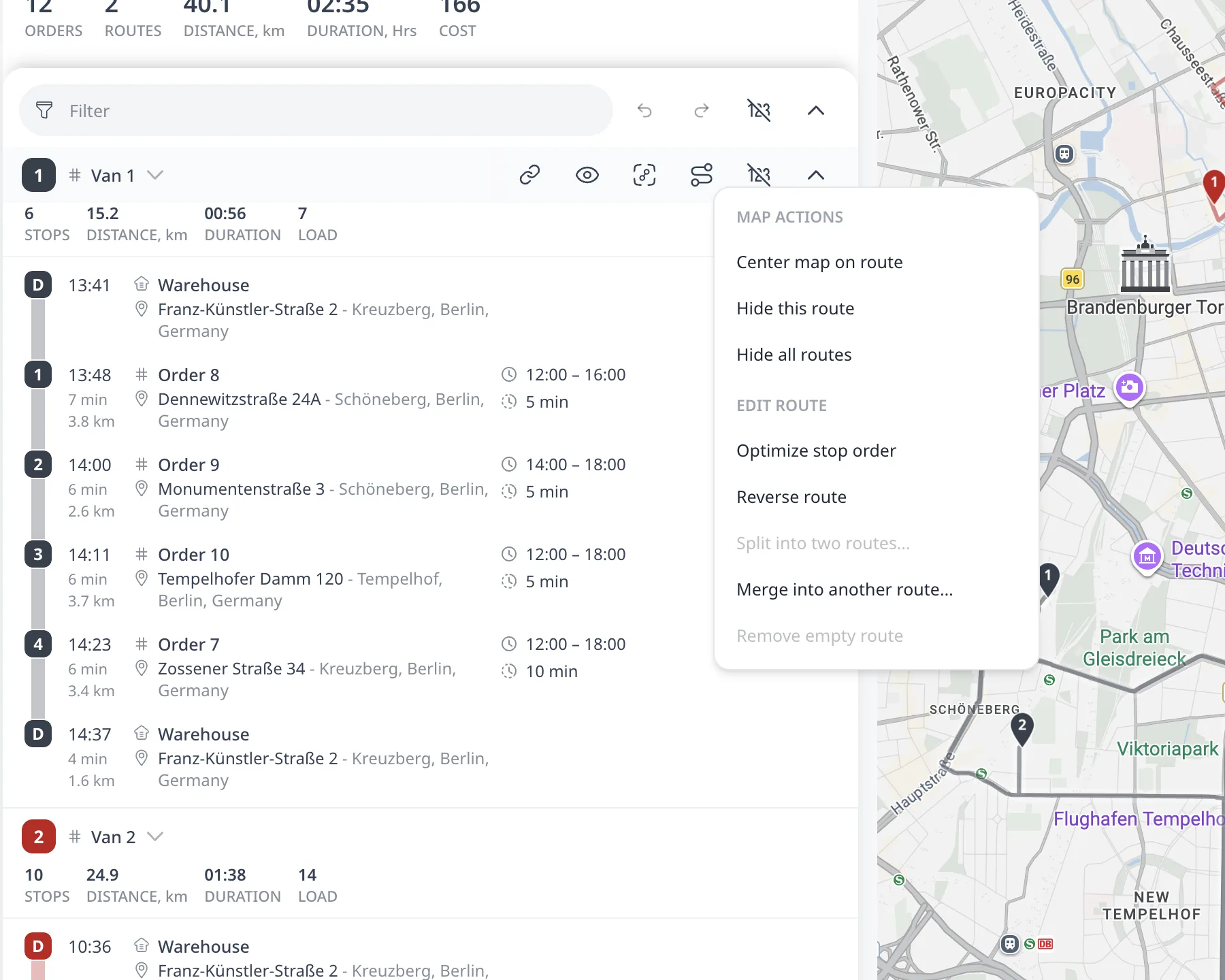
Task: Open Order 7 stop details
Action: [x=189, y=644]
